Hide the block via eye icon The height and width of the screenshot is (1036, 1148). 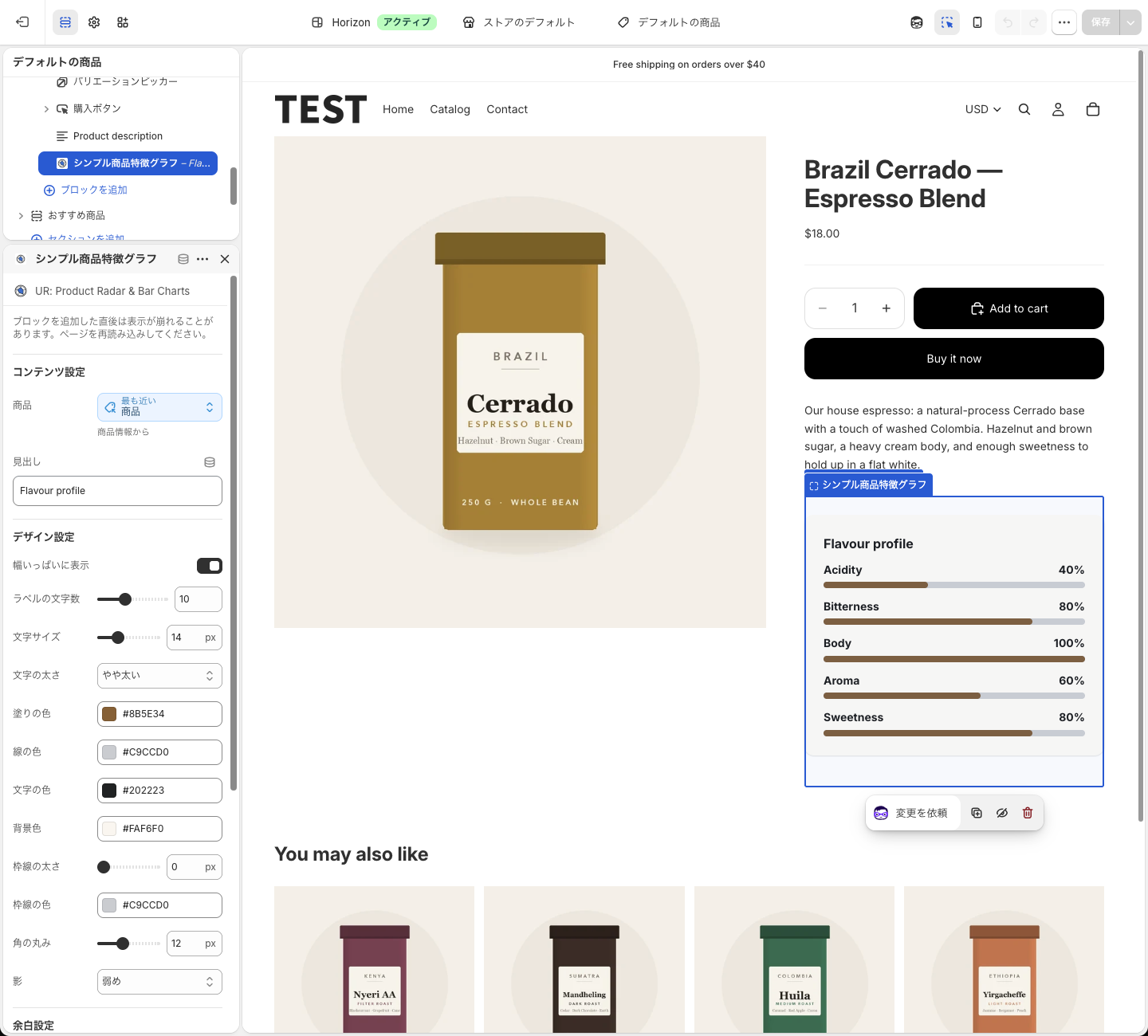coord(1002,813)
